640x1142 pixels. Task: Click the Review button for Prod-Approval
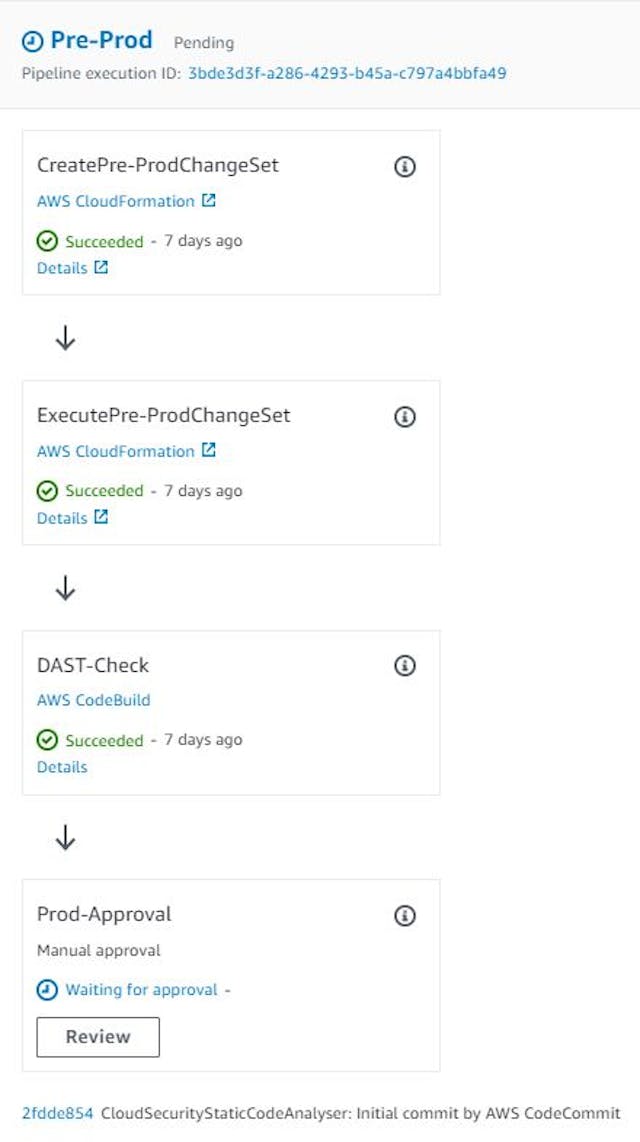click(x=97, y=1037)
